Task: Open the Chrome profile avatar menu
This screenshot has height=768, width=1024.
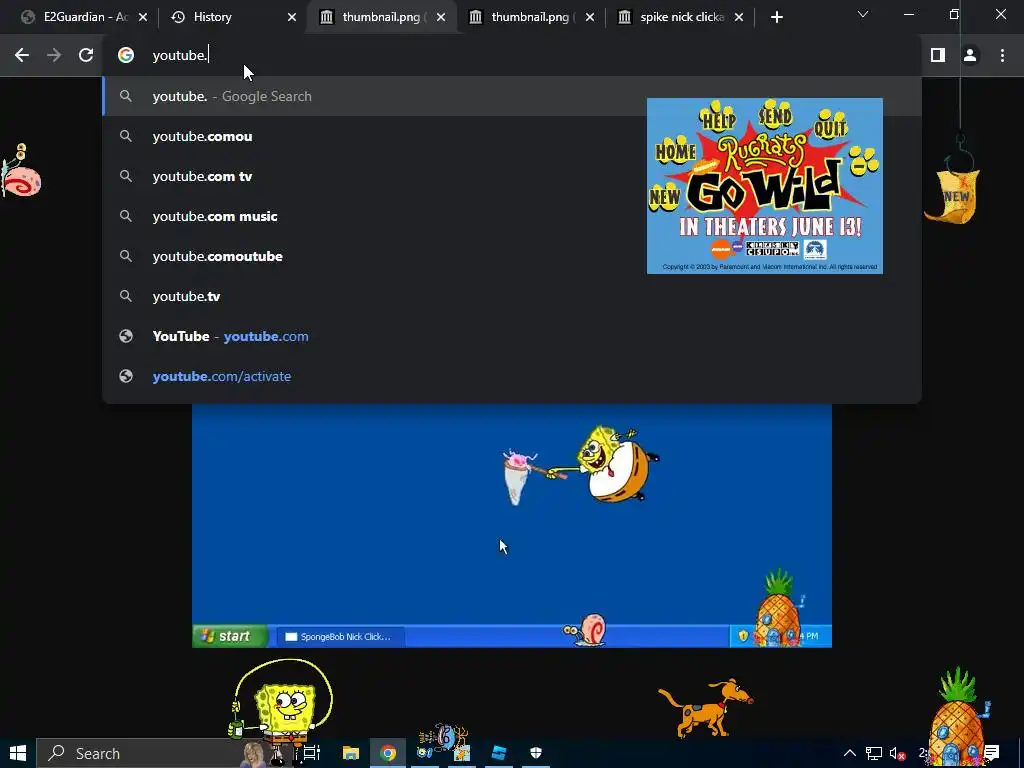Action: [970, 56]
